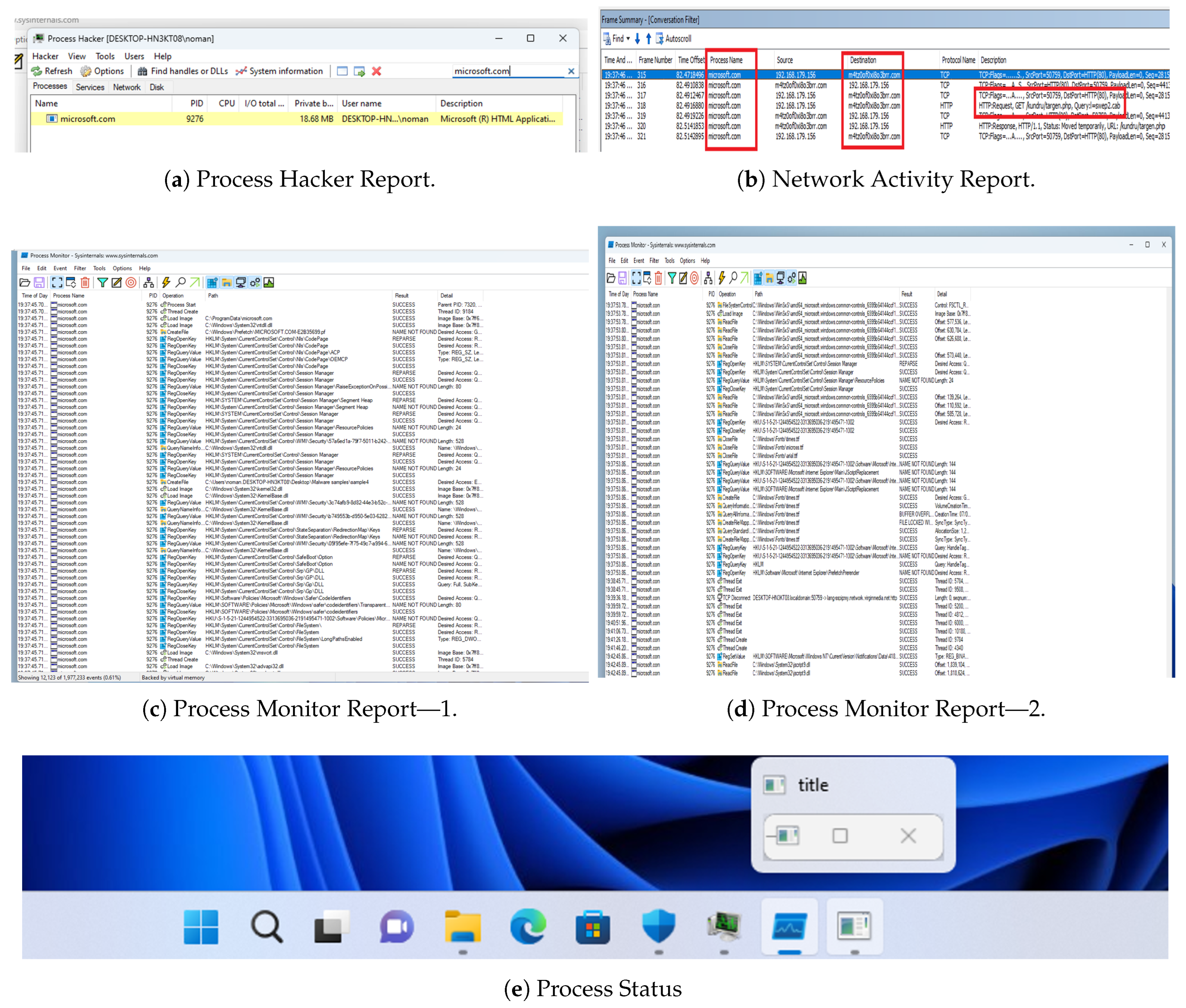Click trash Clear icon in Process Monitor Report—1
Screen dimensions: 1186x1008
85,282
